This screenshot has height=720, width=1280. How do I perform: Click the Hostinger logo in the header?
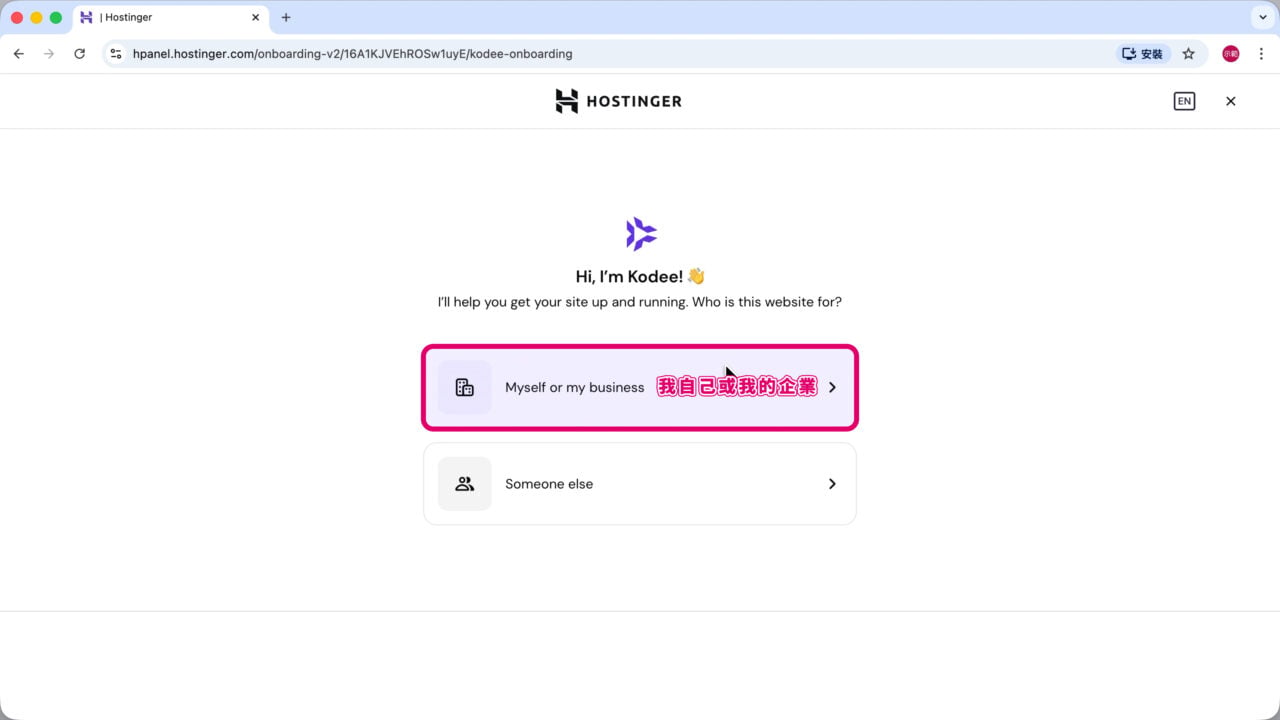pos(618,101)
